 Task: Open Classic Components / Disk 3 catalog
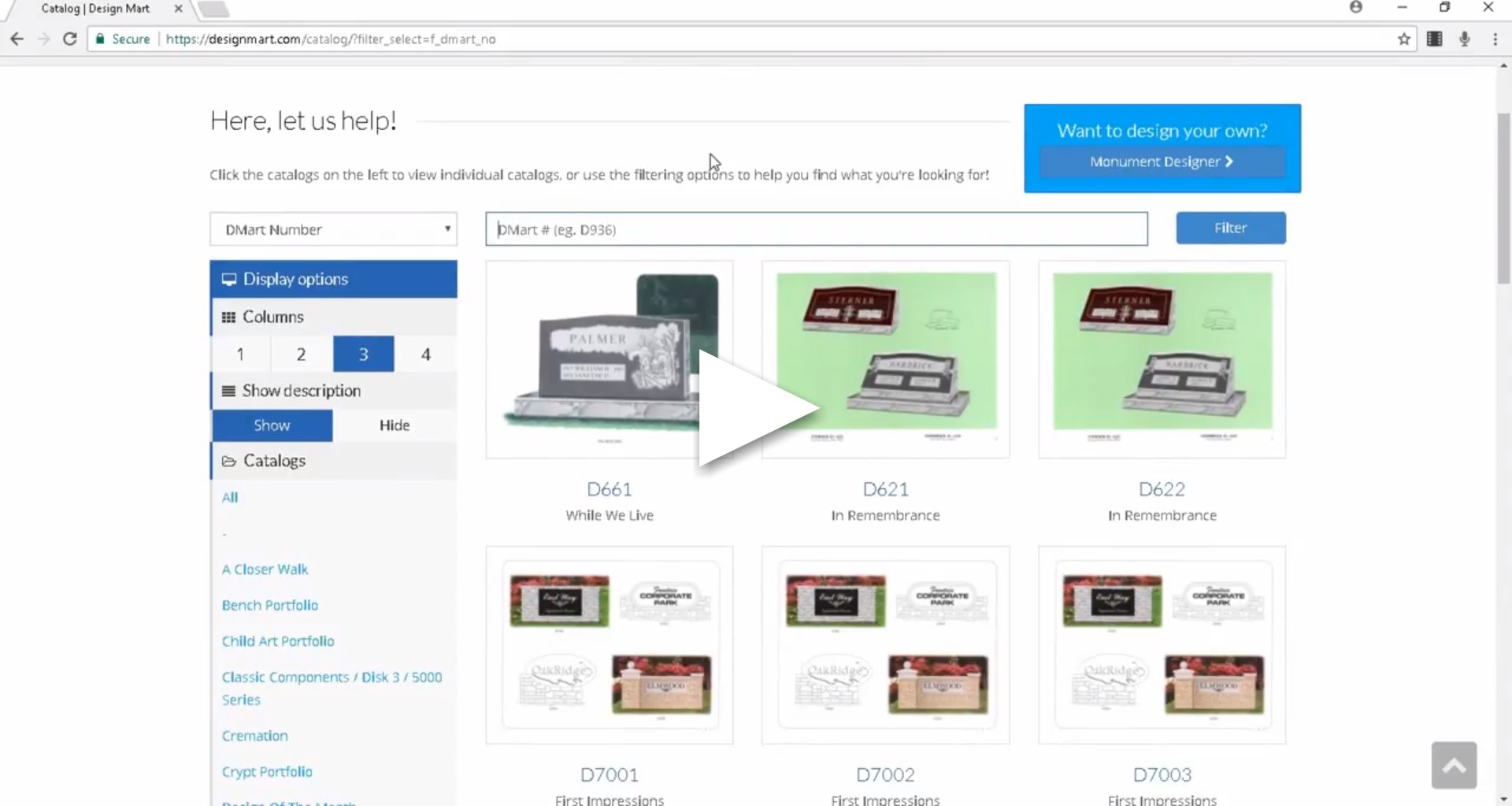(332, 688)
